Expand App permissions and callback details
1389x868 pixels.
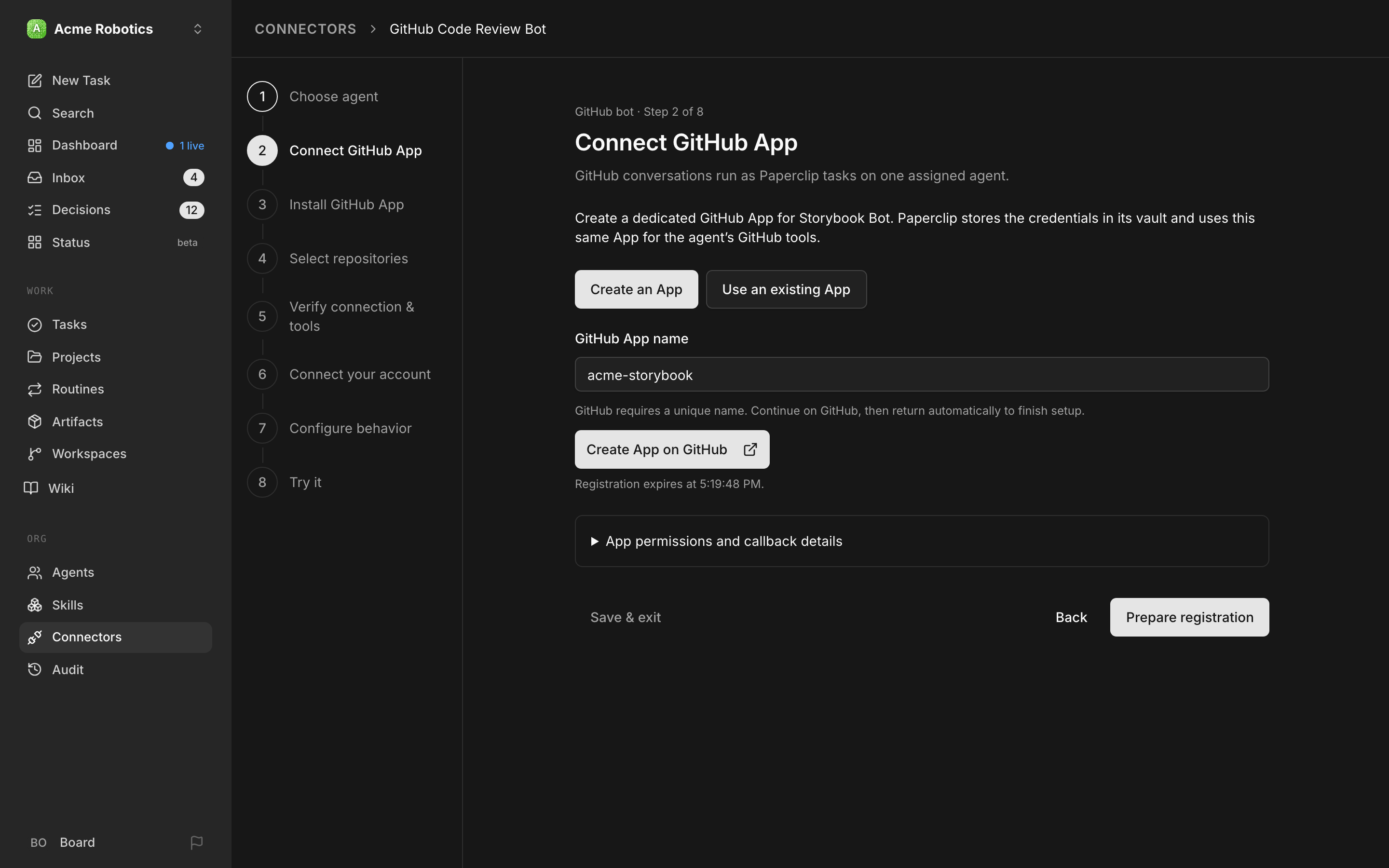tap(922, 541)
